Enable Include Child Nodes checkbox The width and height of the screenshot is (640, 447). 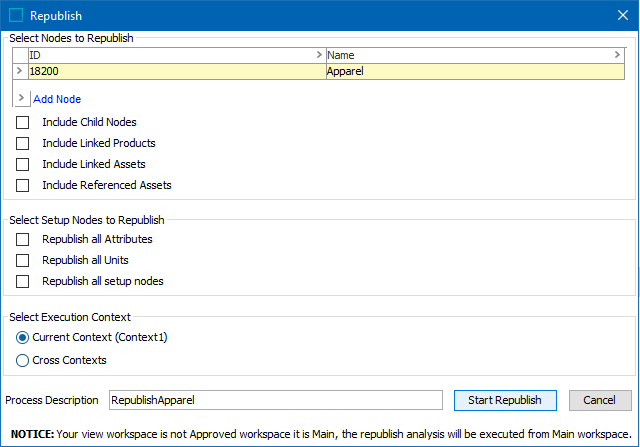click(23, 122)
